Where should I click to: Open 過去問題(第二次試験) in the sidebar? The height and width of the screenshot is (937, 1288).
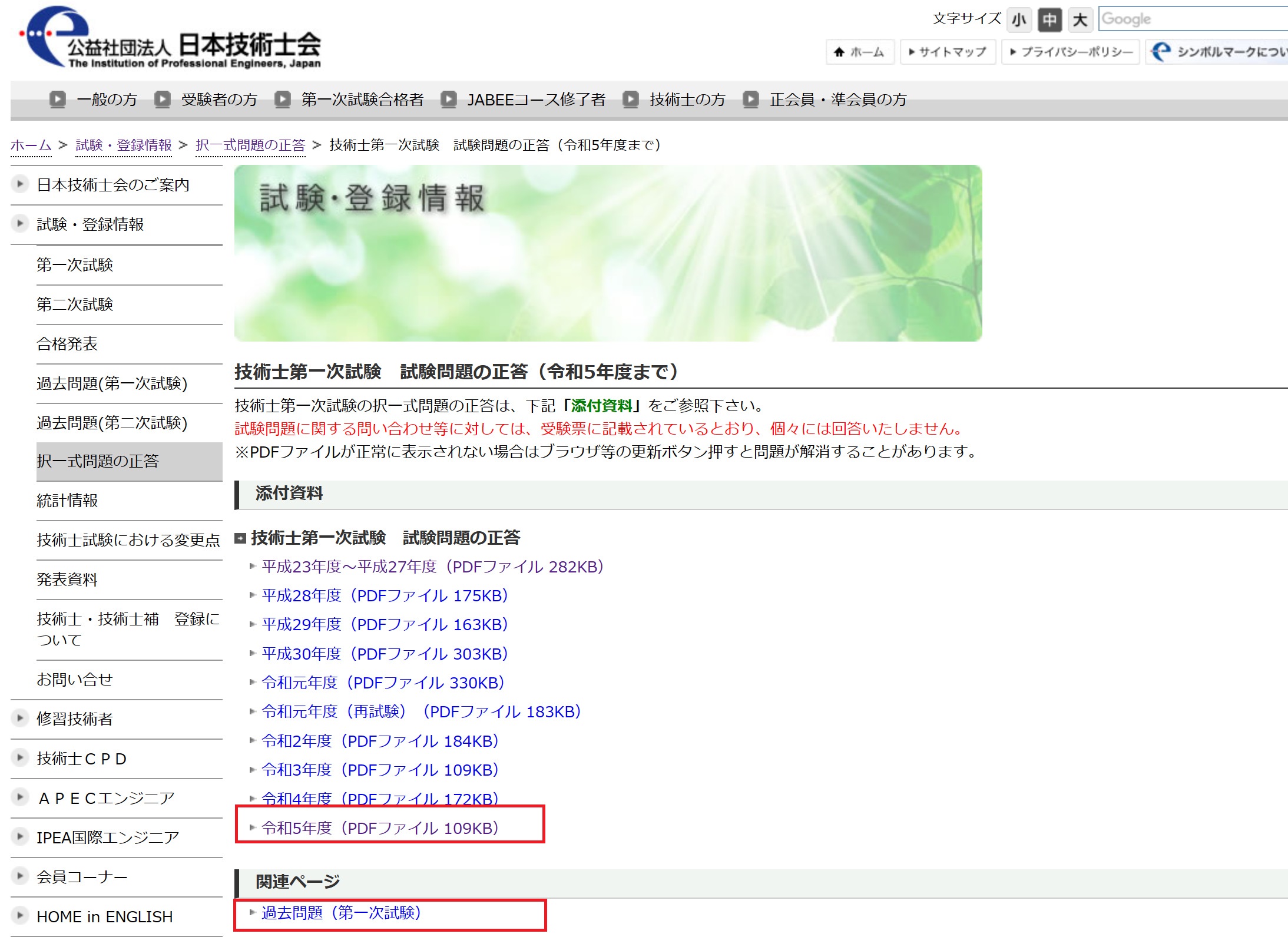pyautogui.click(x=112, y=423)
